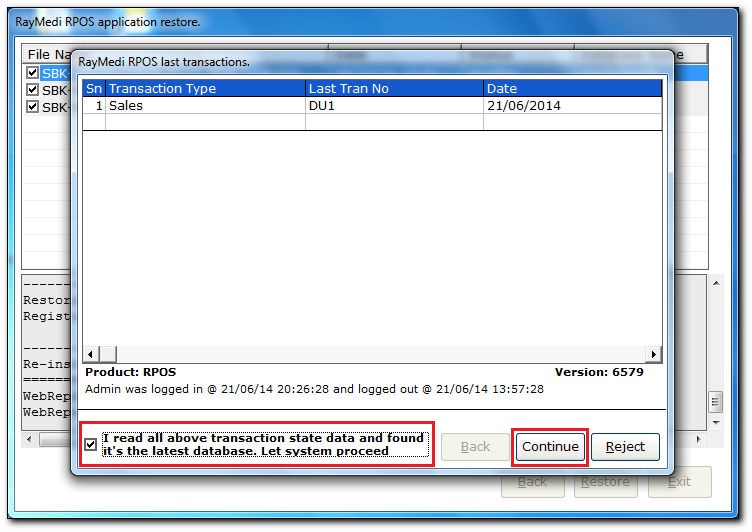Toggle the 'I read all above transaction' checkbox

coord(90,445)
